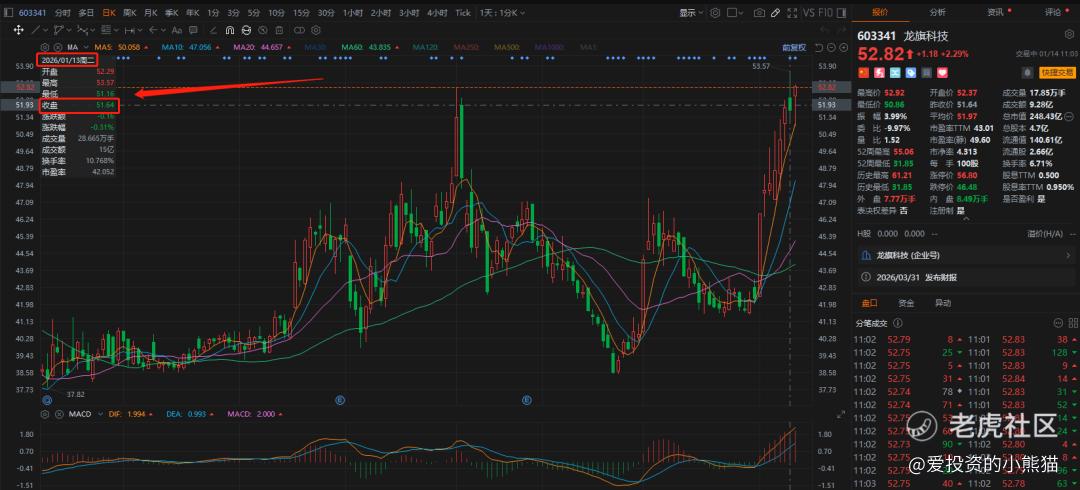Switch to 日K daily candlestick

pos(109,12)
